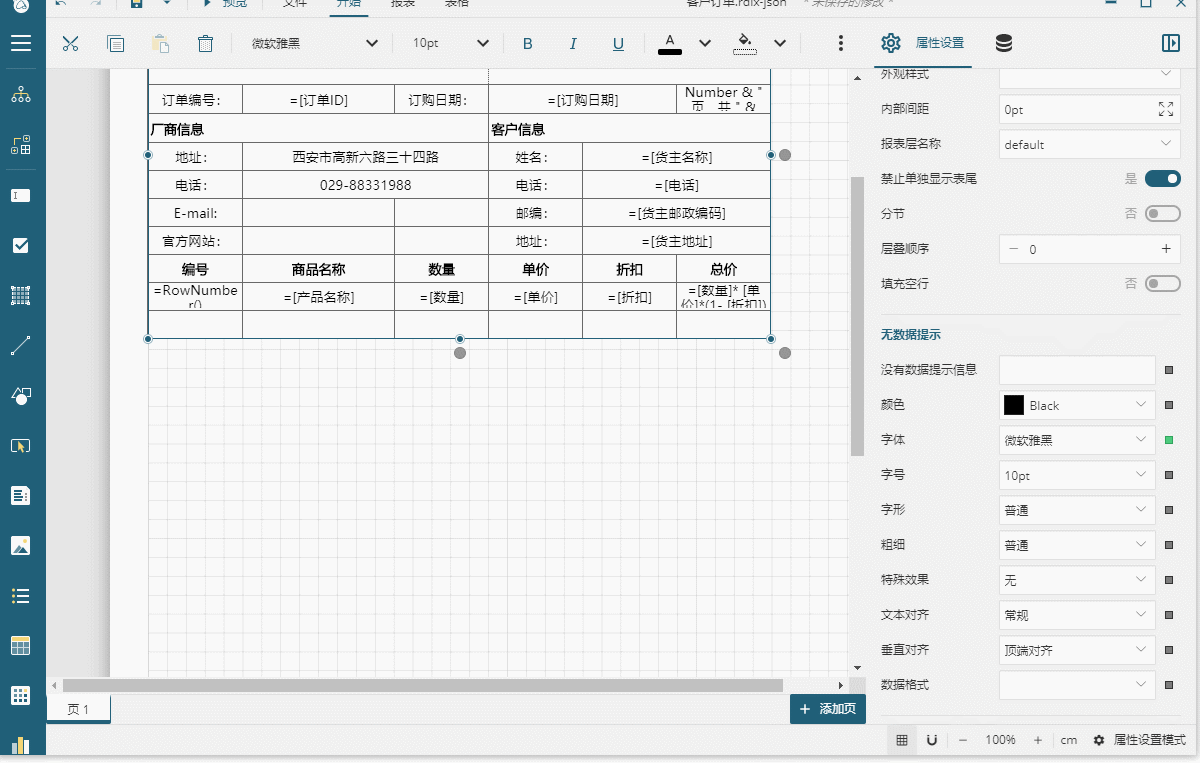Delete the selection with the trash icon

[x=205, y=43]
